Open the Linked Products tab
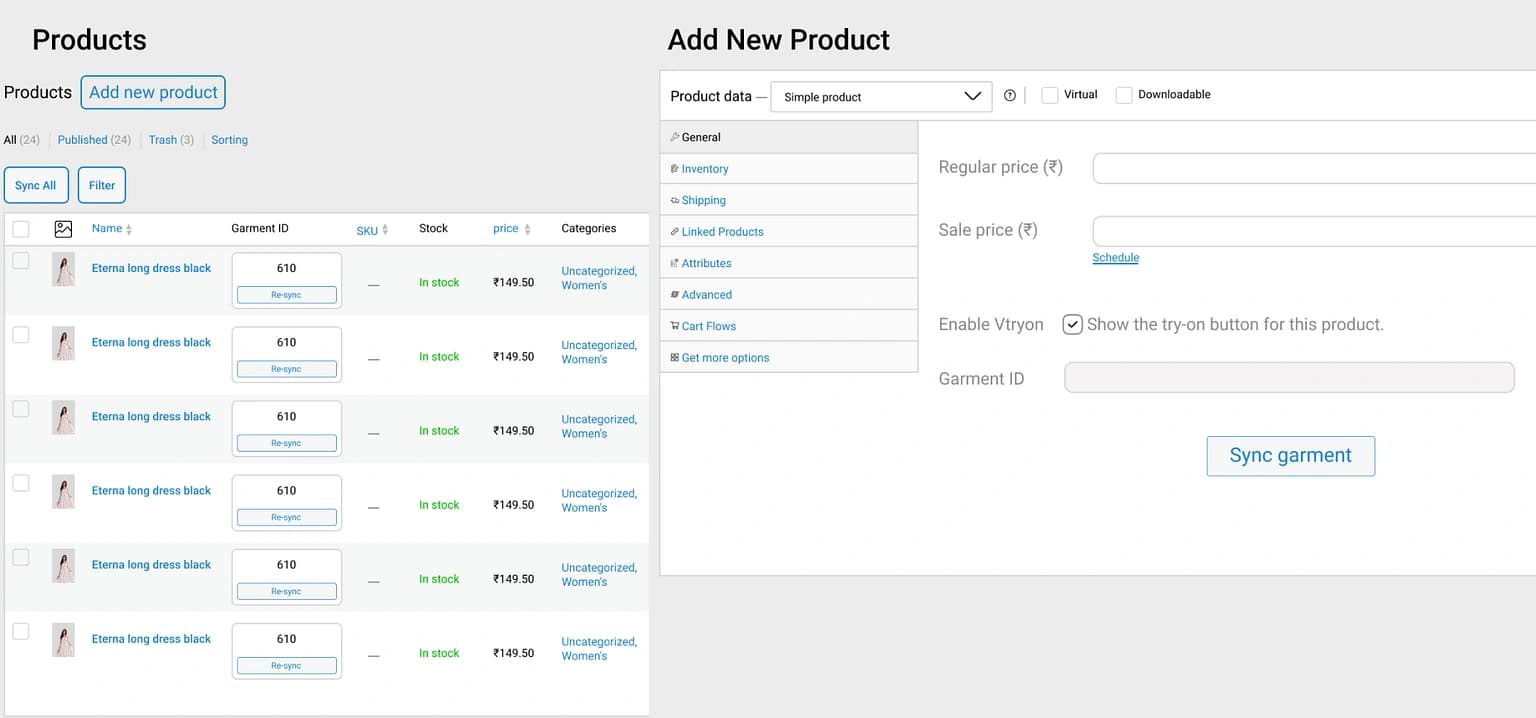The height and width of the screenshot is (718, 1536). click(722, 232)
